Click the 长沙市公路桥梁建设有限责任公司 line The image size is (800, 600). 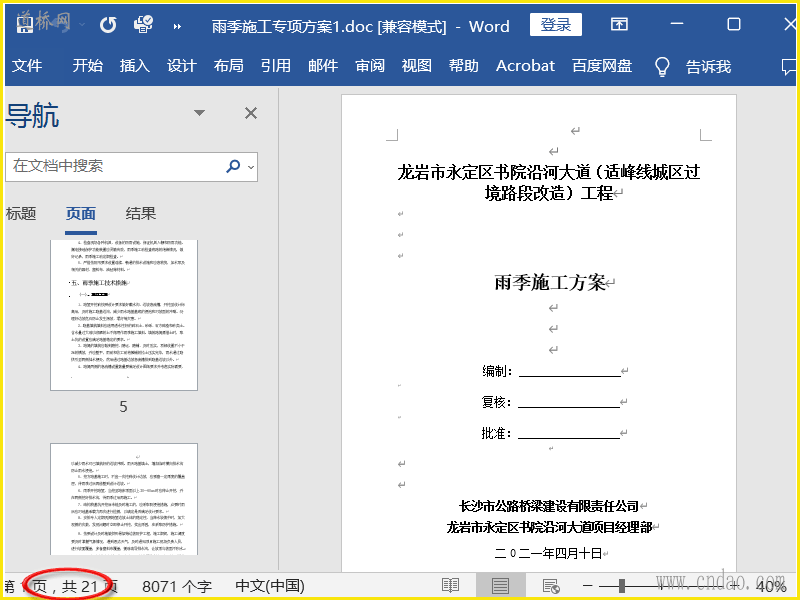tap(549, 506)
